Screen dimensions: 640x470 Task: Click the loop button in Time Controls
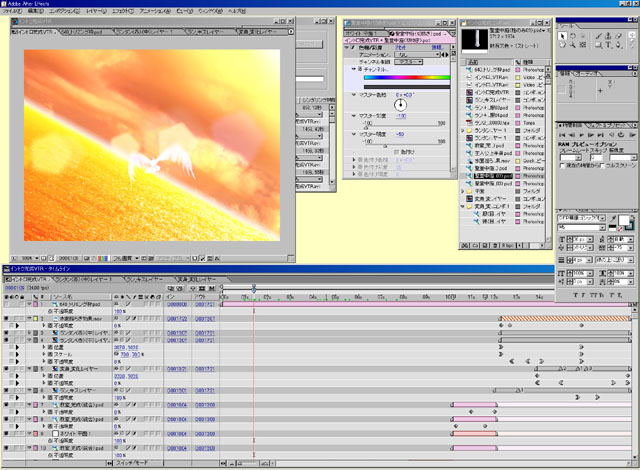pyautogui.click(x=621, y=135)
